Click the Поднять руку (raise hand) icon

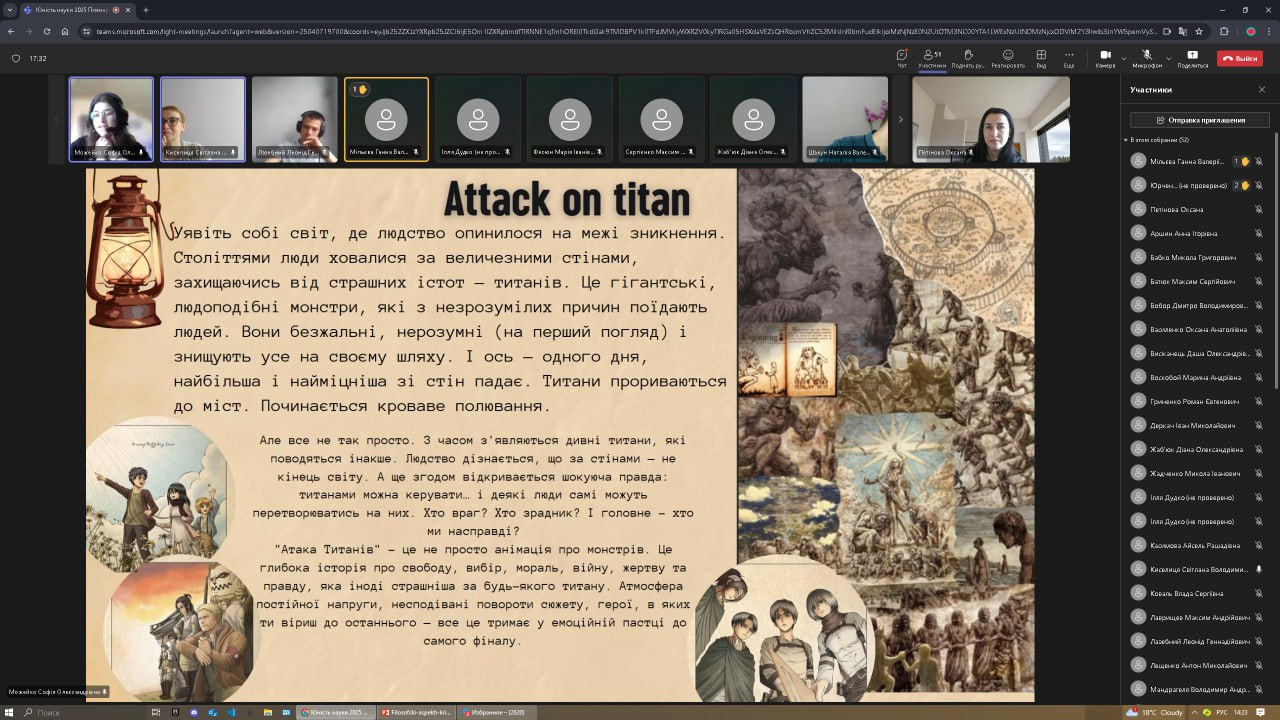967,57
